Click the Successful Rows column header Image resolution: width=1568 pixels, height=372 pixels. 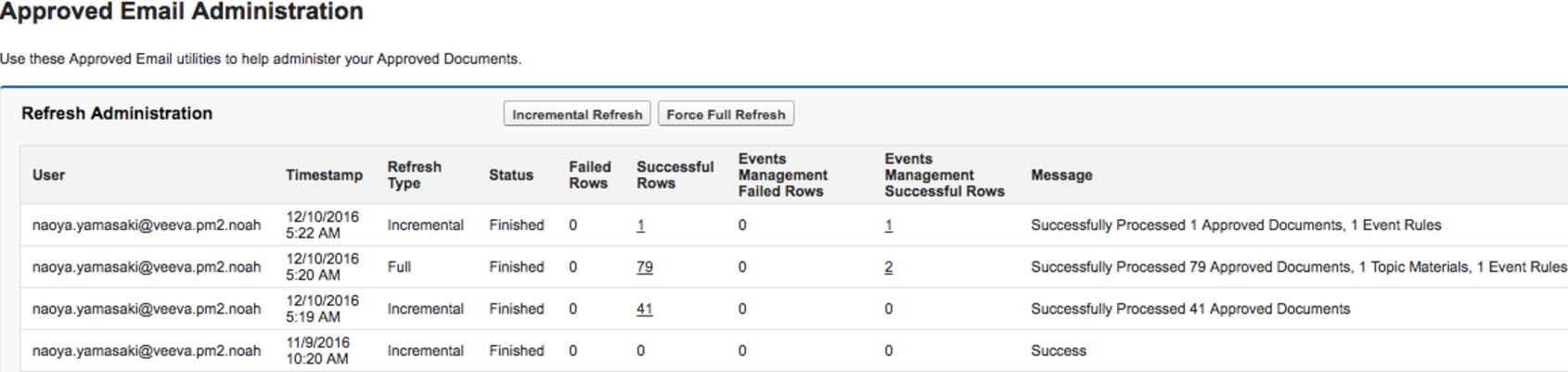(x=675, y=175)
